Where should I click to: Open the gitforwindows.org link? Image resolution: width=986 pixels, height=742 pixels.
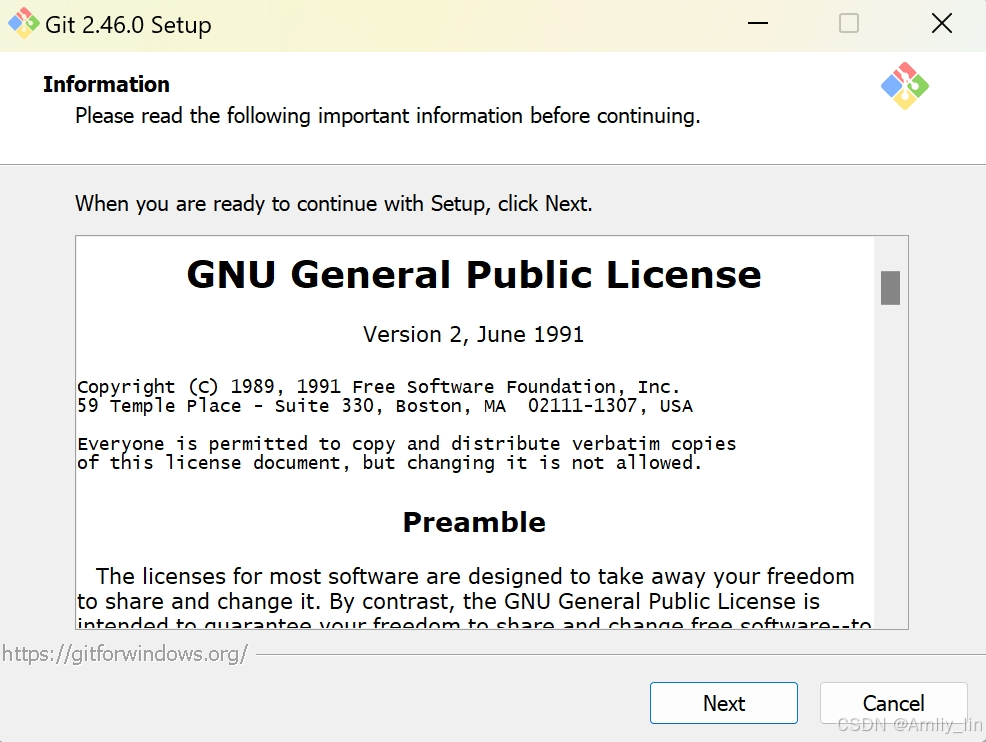pos(125,654)
